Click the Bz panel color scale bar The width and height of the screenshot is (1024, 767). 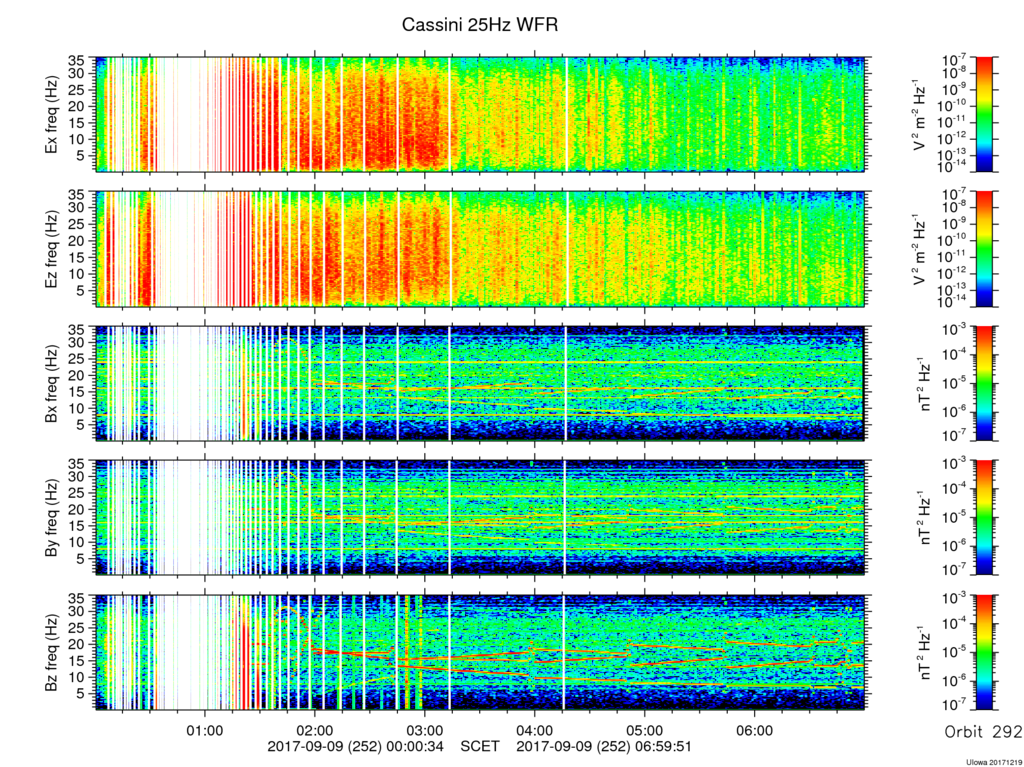984,653
